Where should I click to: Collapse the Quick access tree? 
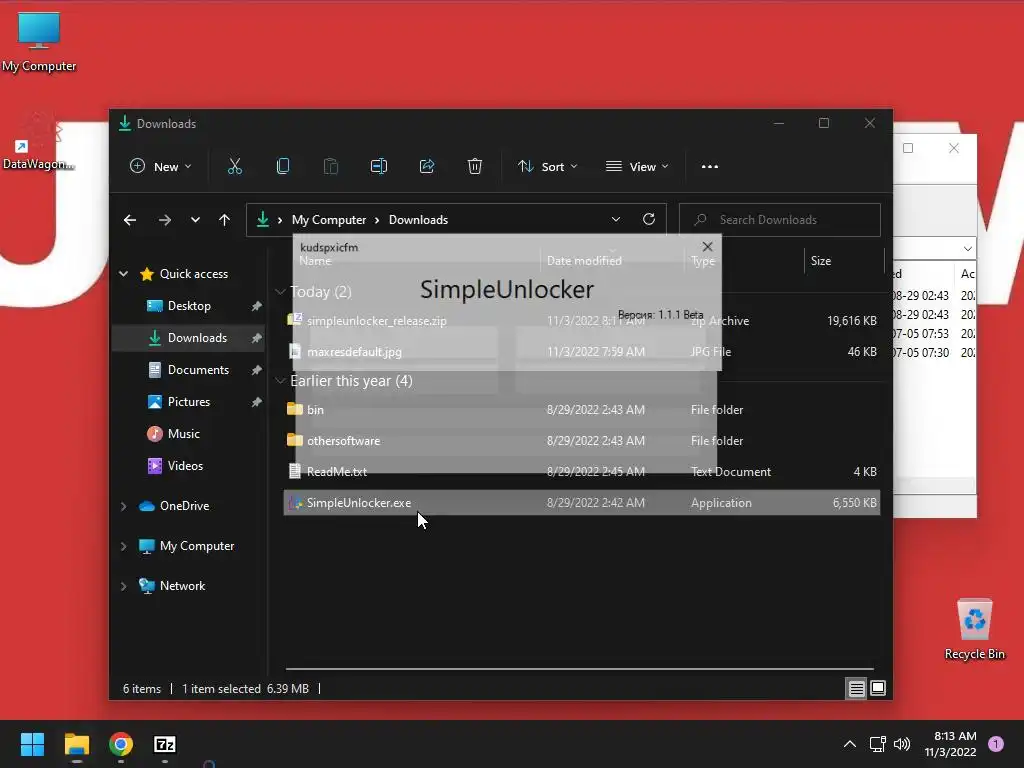[123, 274]
